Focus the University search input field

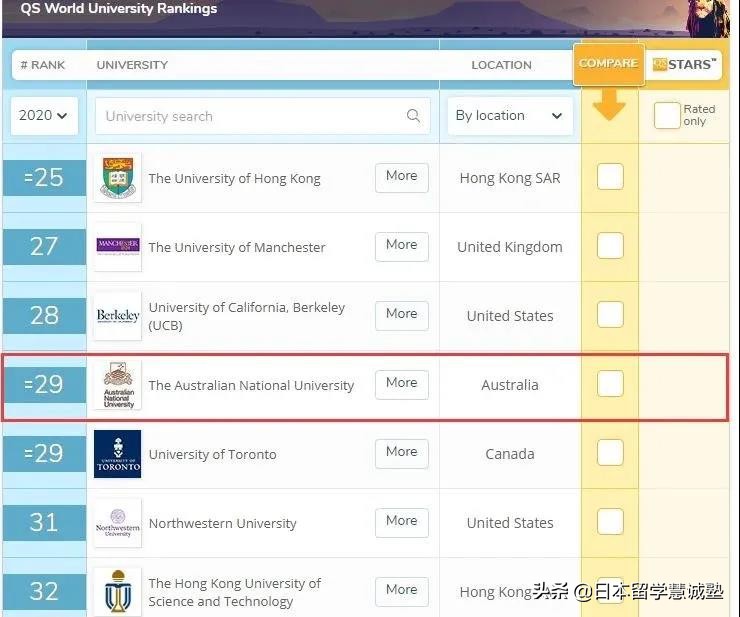coord(262,116)
